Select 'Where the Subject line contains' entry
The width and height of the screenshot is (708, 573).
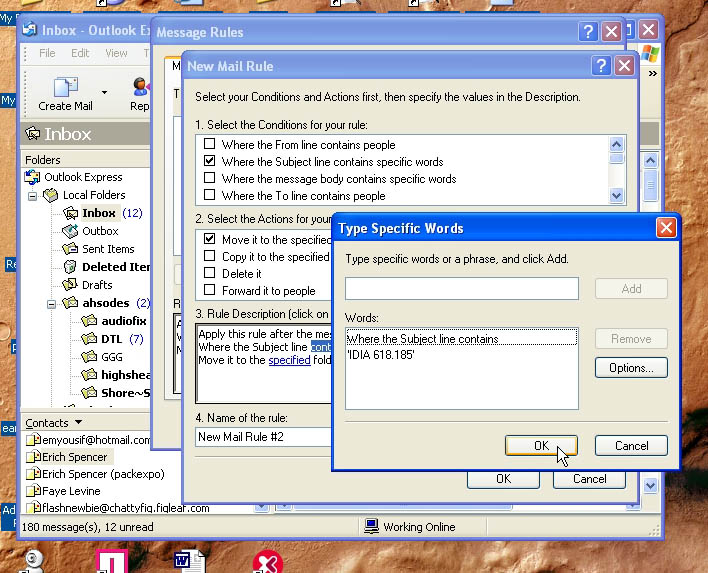coord(461,339)
